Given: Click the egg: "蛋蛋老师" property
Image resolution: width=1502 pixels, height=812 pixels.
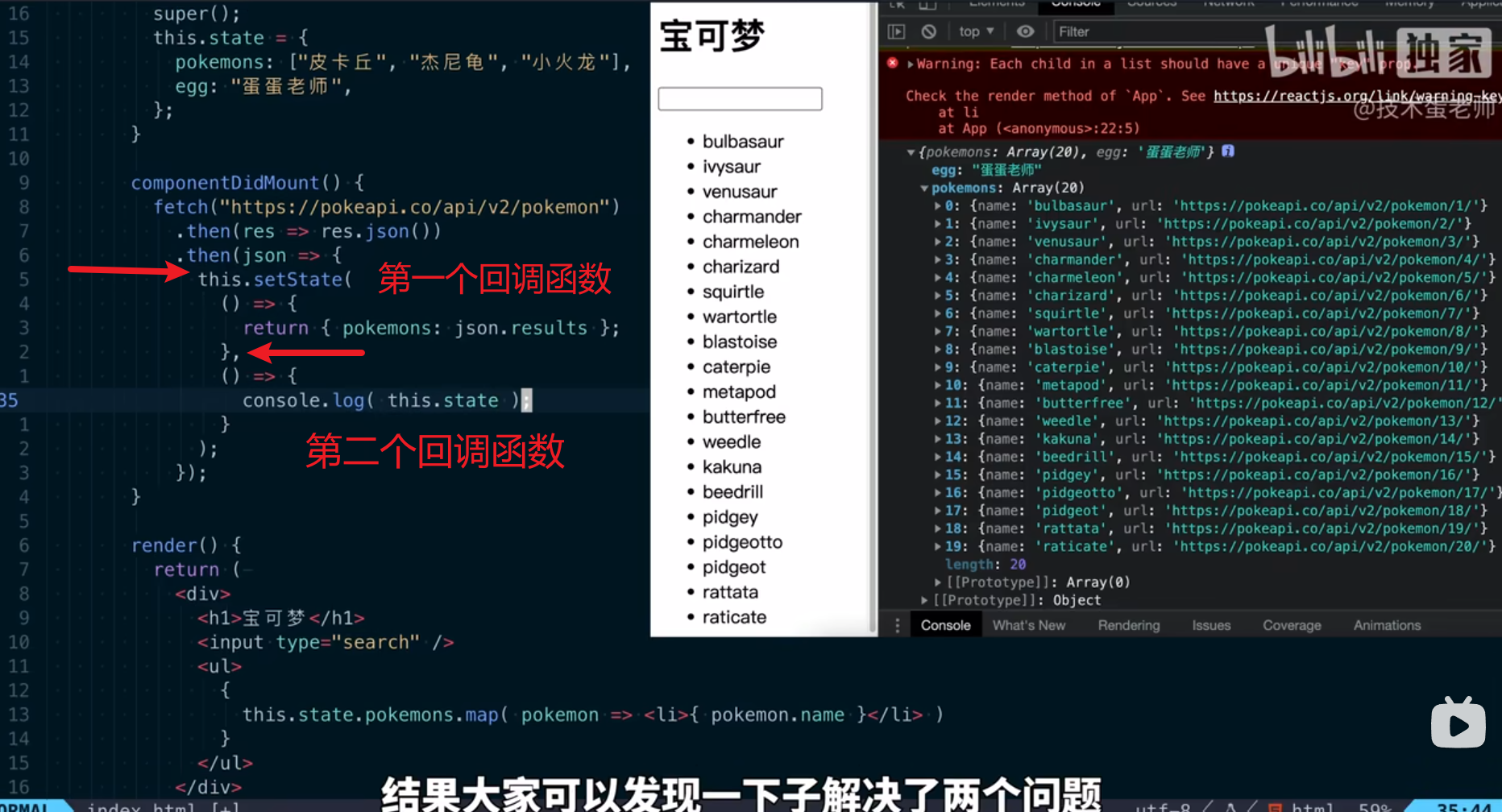Looking at the screenshot, I should click(986, 170).
